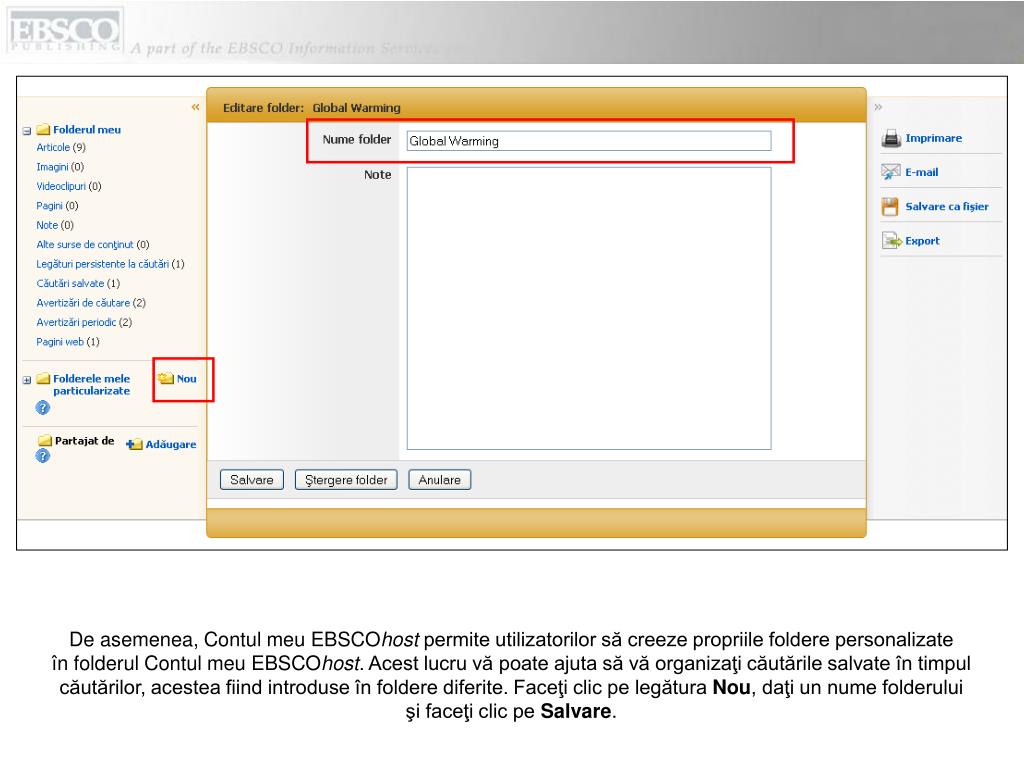Image resolution: width=1024 pixels, height=768 pixels.
Task: Click into the Nume folder field
Action: point(588,141)
